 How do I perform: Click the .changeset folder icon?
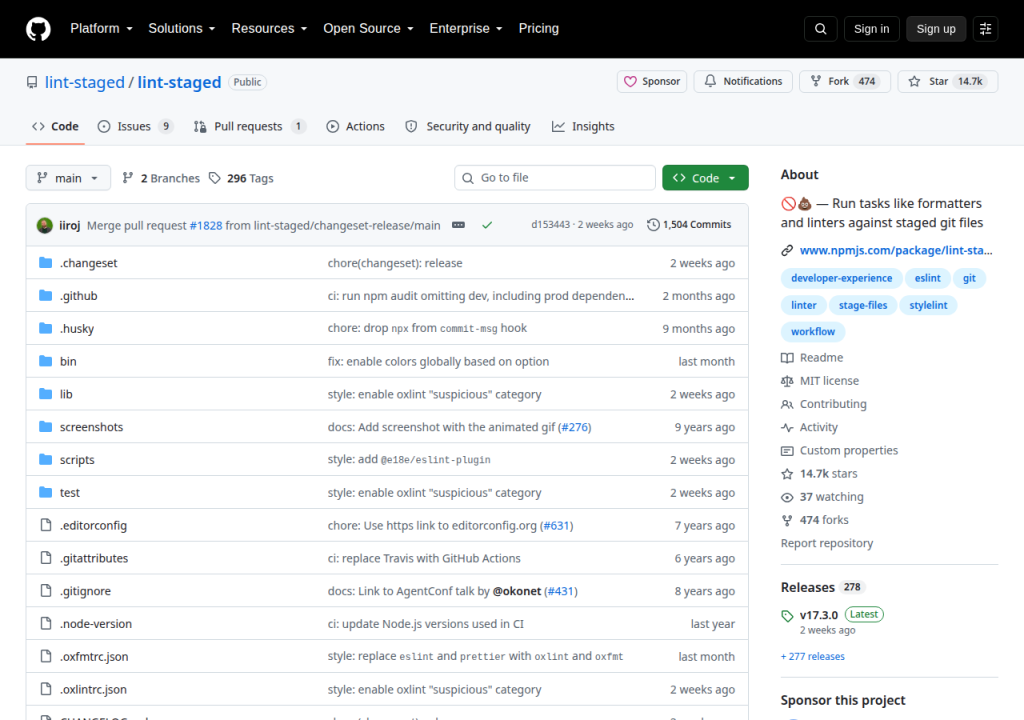46,263
